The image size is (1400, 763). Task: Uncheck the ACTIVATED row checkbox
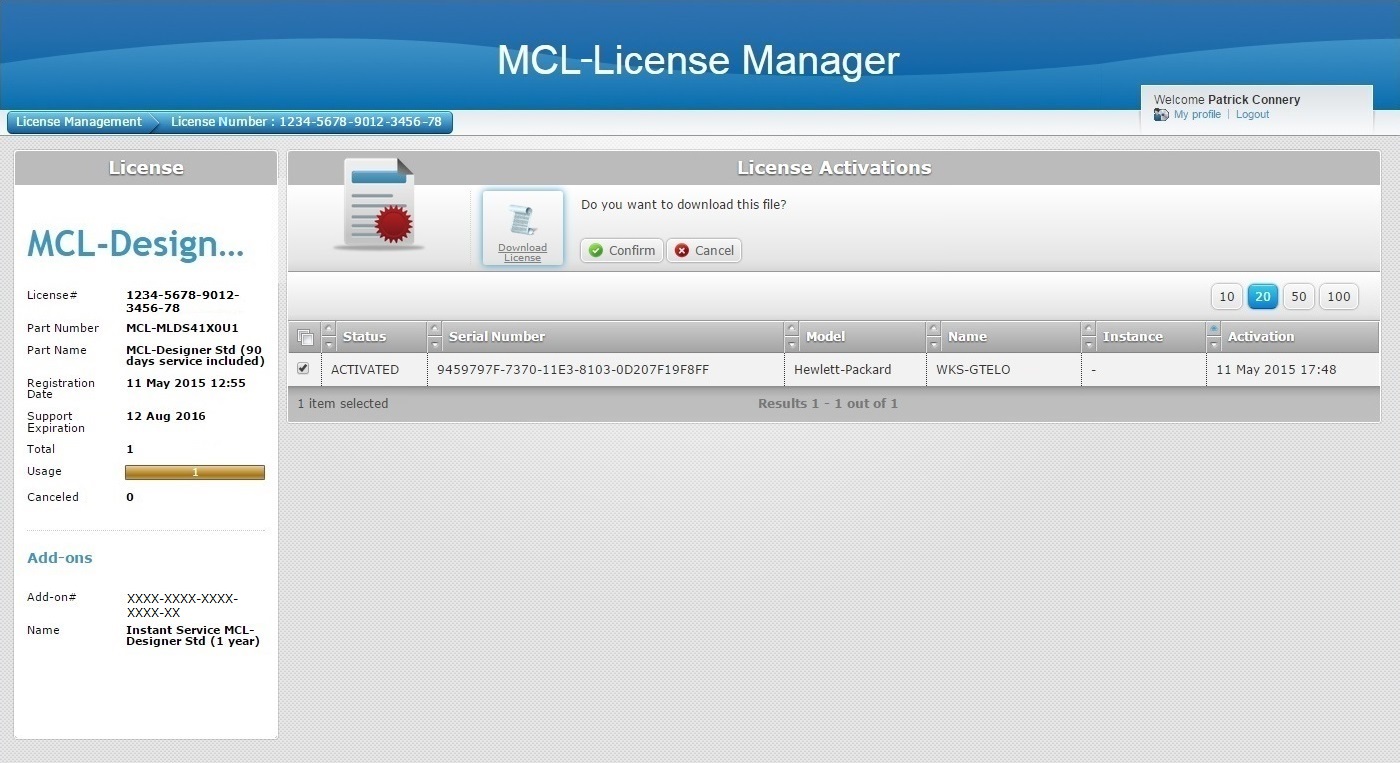pyautogui.click(x=303, y=369)
